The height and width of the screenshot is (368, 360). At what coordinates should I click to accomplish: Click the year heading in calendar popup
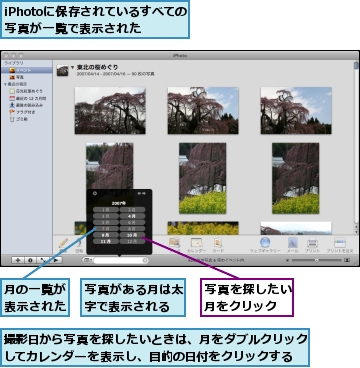tap(119, 203)
